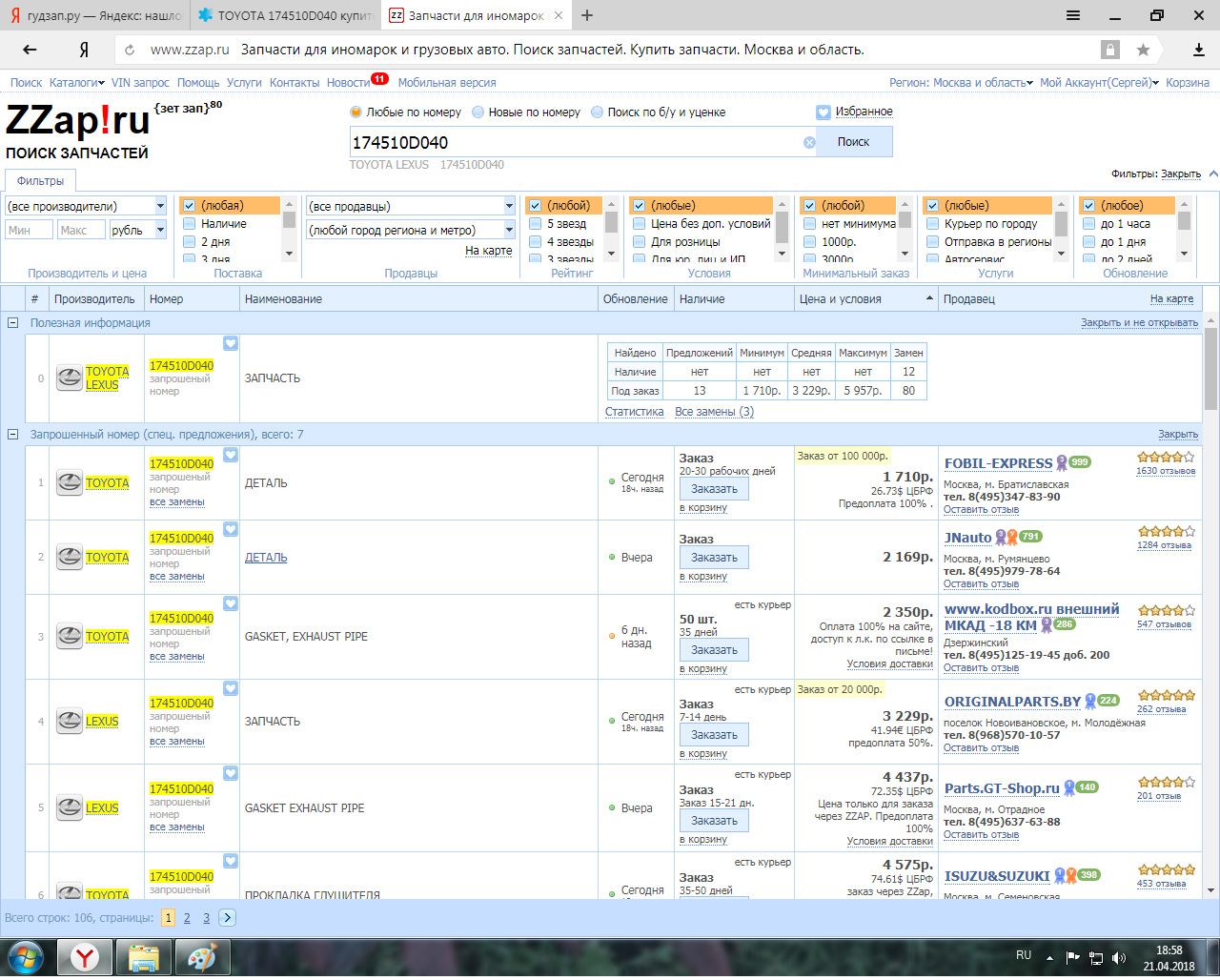Image resolution: width=1220 pixels, height=980 pixels.
Task: Open File Explorer taskbar icon
Action: [143, 957]
